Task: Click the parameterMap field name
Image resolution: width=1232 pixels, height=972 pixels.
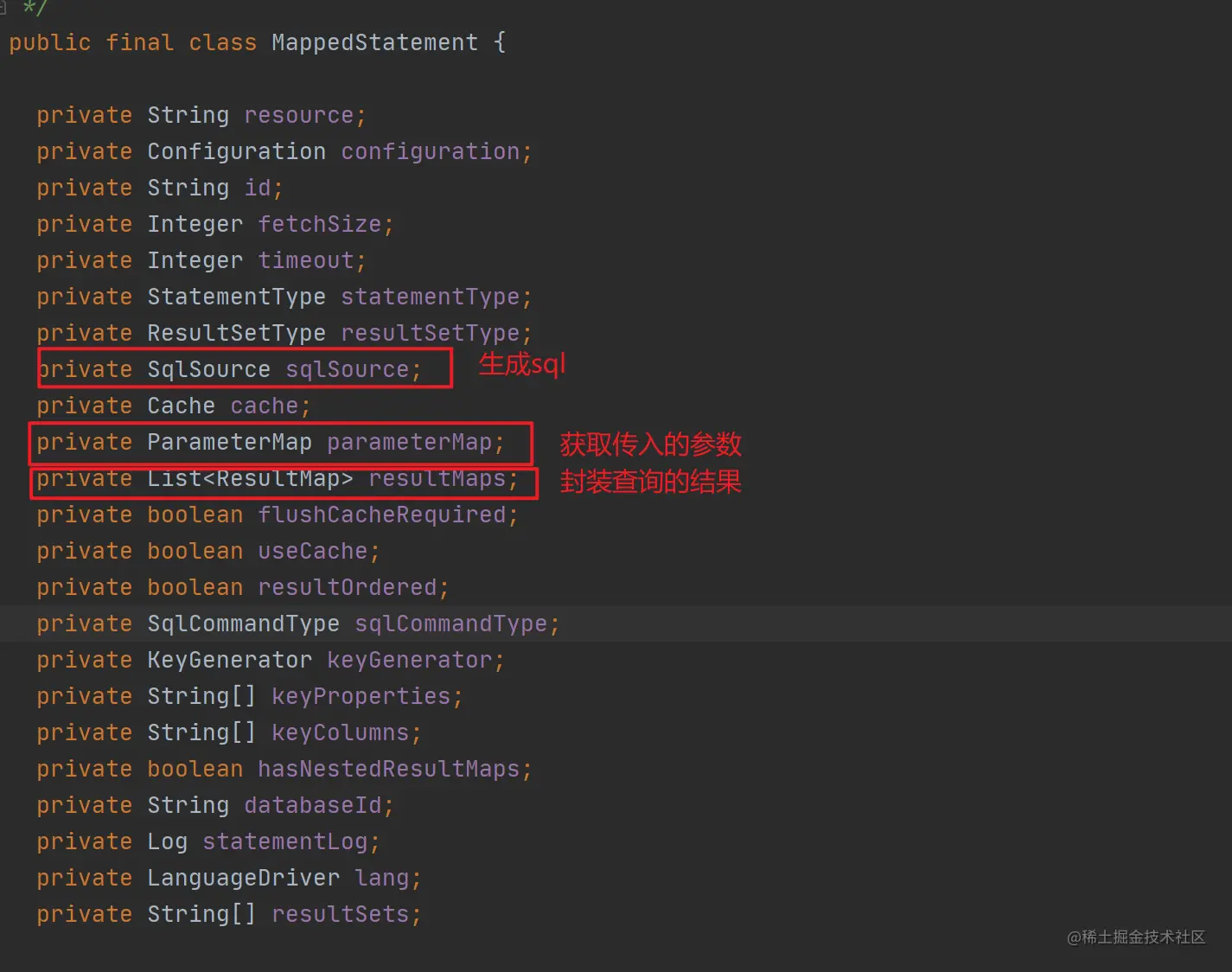Action: (x=409, y=442)
